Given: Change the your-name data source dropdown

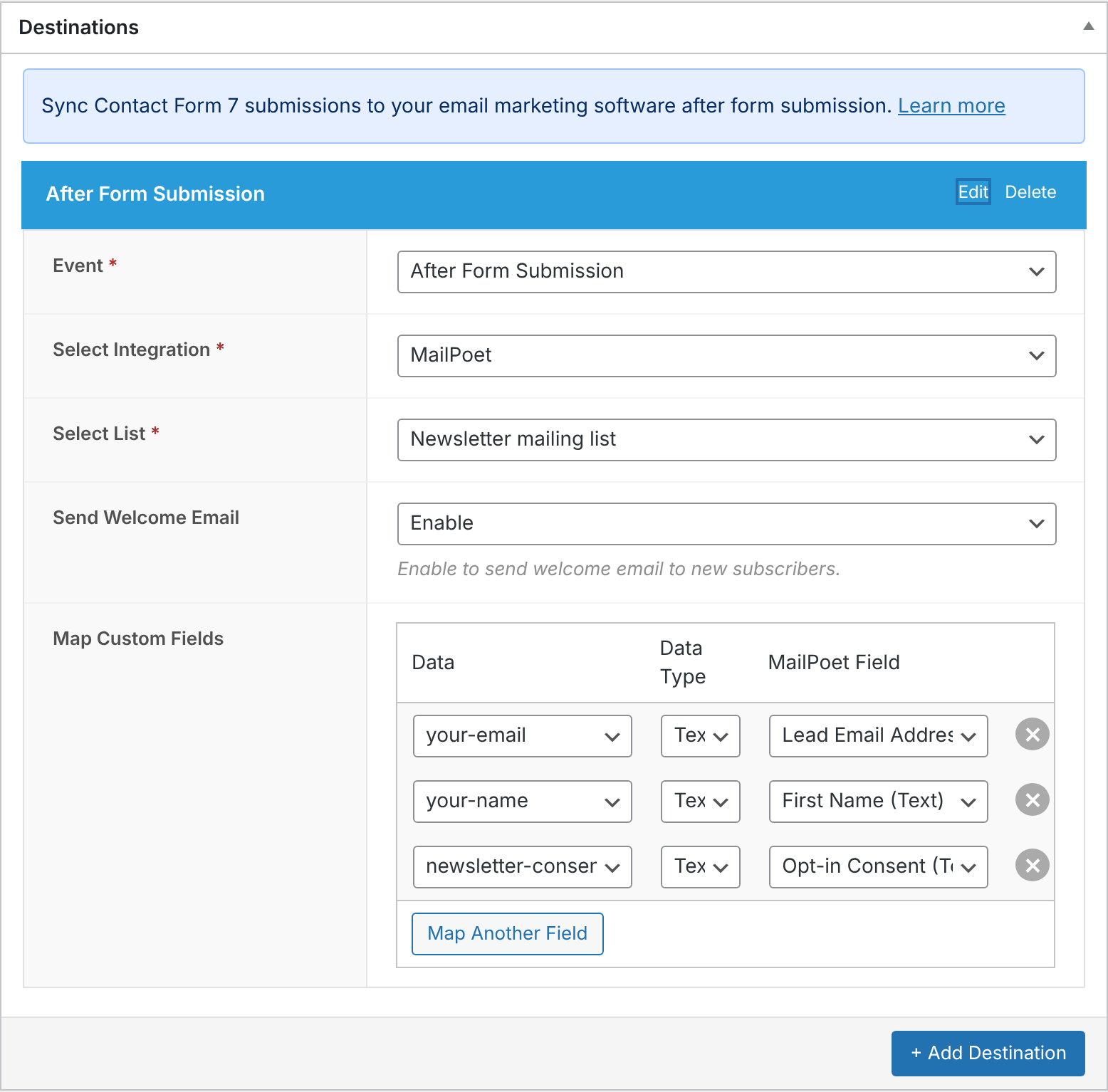Looking at the screenshot, I should click(x=522, y=801).
